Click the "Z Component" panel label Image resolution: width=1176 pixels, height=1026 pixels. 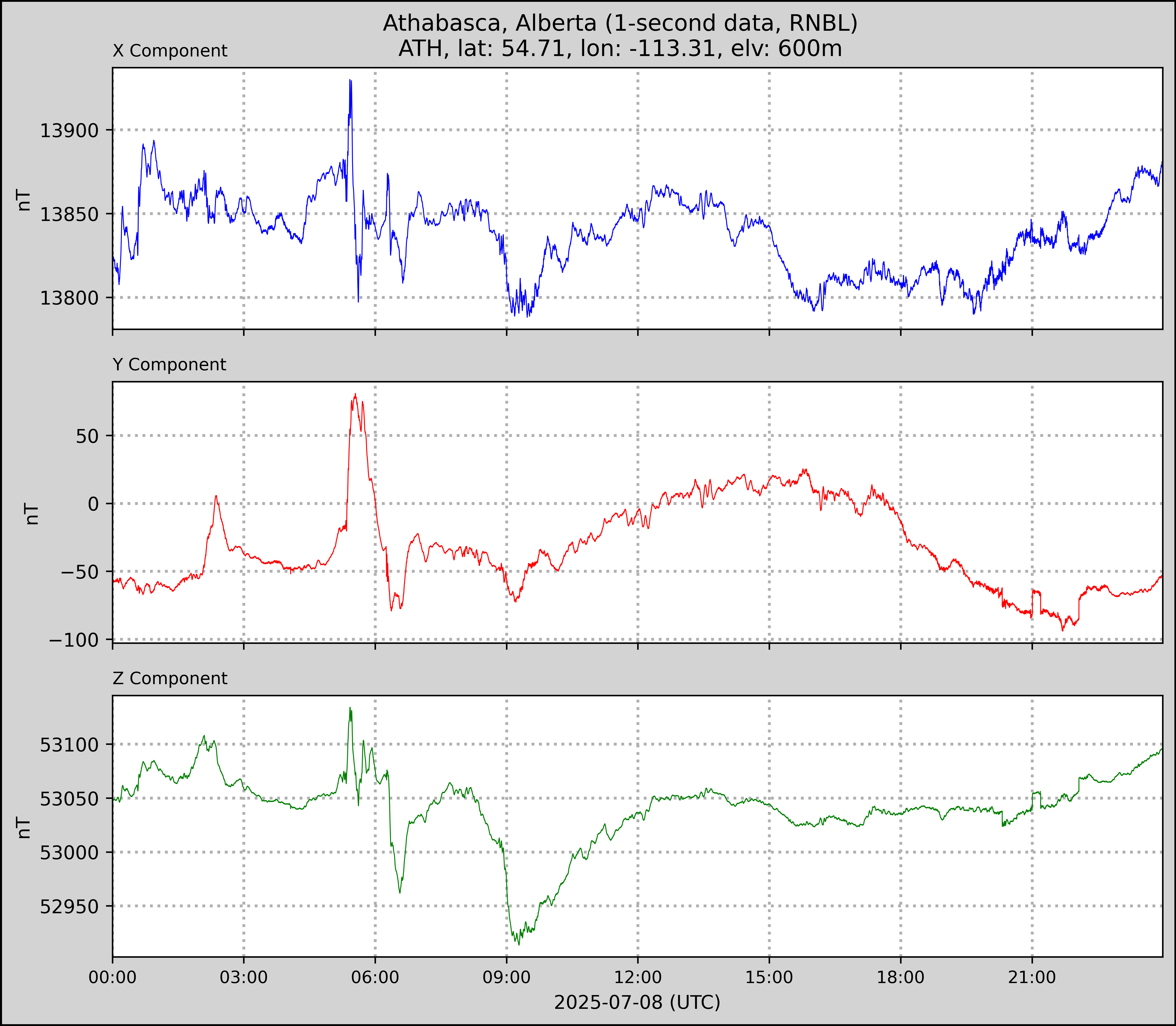tap(170, 679)
